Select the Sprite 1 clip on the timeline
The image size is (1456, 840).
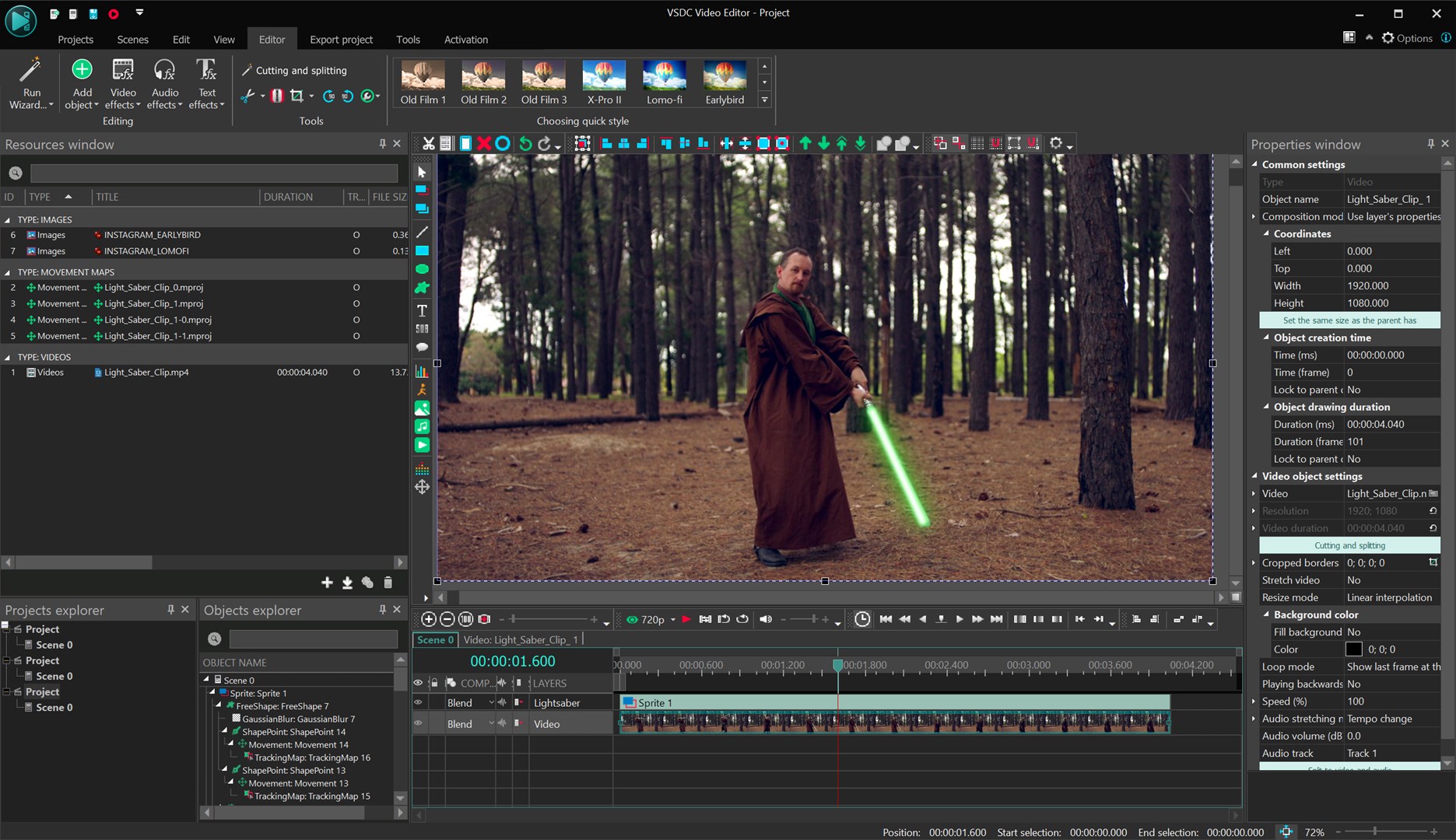[895, 702]
